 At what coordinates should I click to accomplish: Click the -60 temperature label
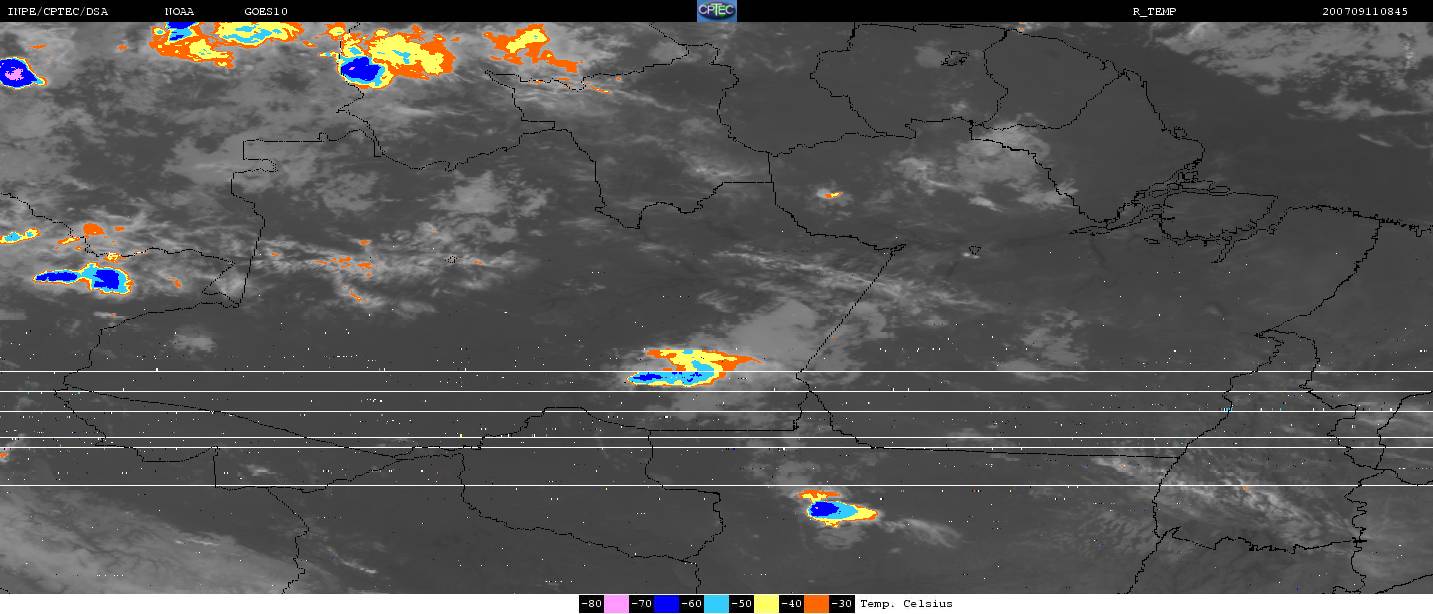pos(692,604)
